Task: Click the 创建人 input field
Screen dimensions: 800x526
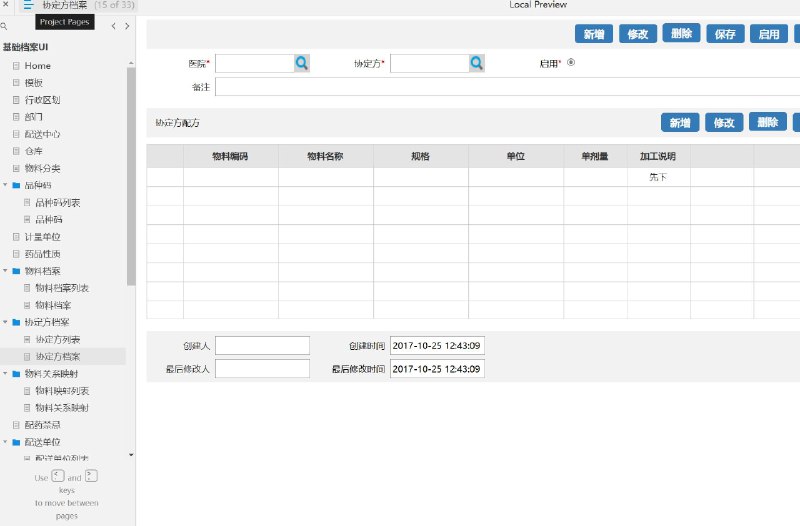Action: [262, 345]
